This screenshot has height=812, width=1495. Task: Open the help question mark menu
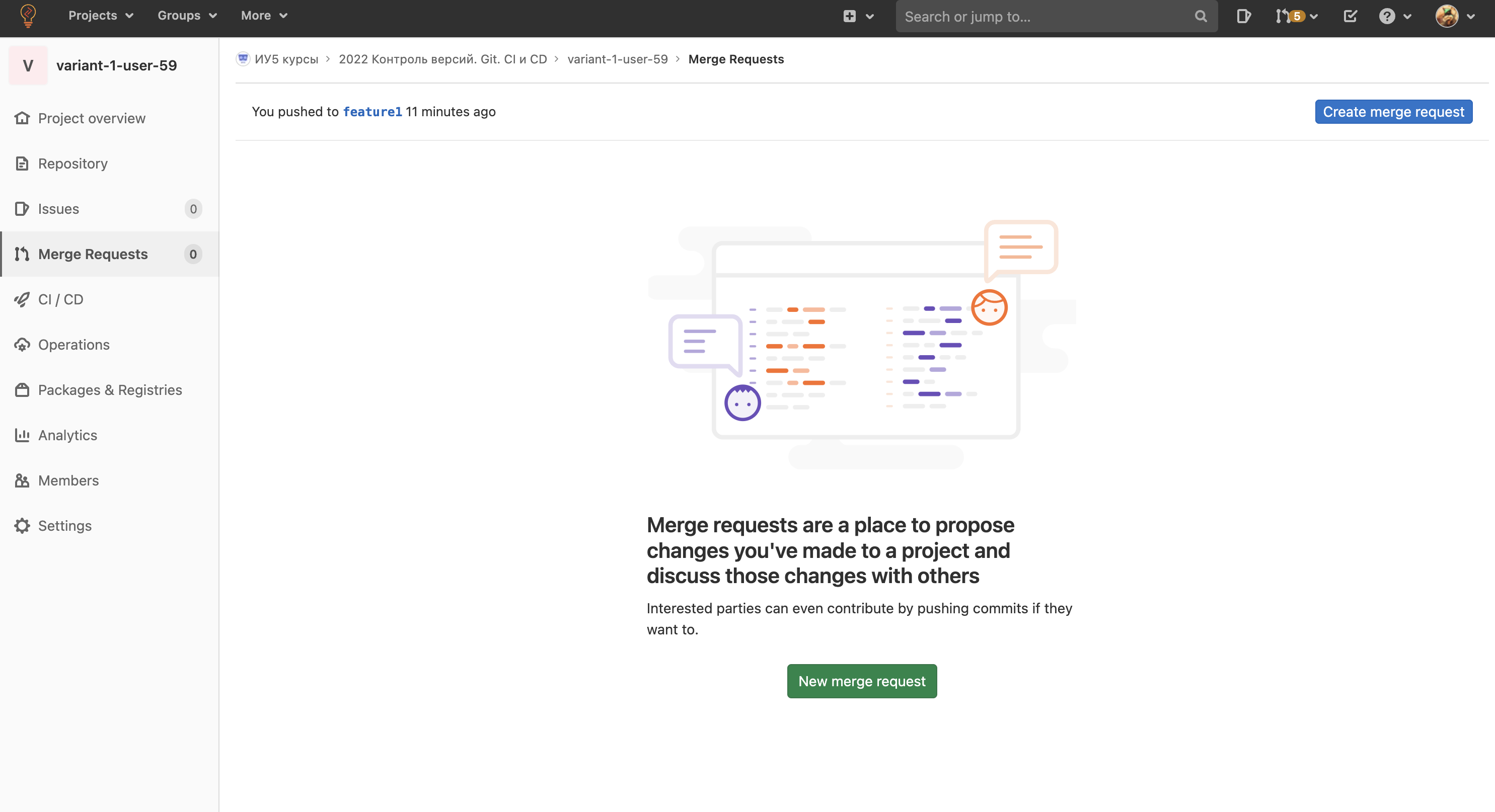(1394, 16)
